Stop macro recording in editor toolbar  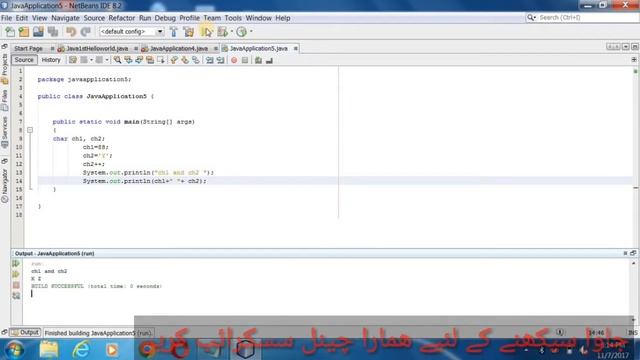pos(244,60)
